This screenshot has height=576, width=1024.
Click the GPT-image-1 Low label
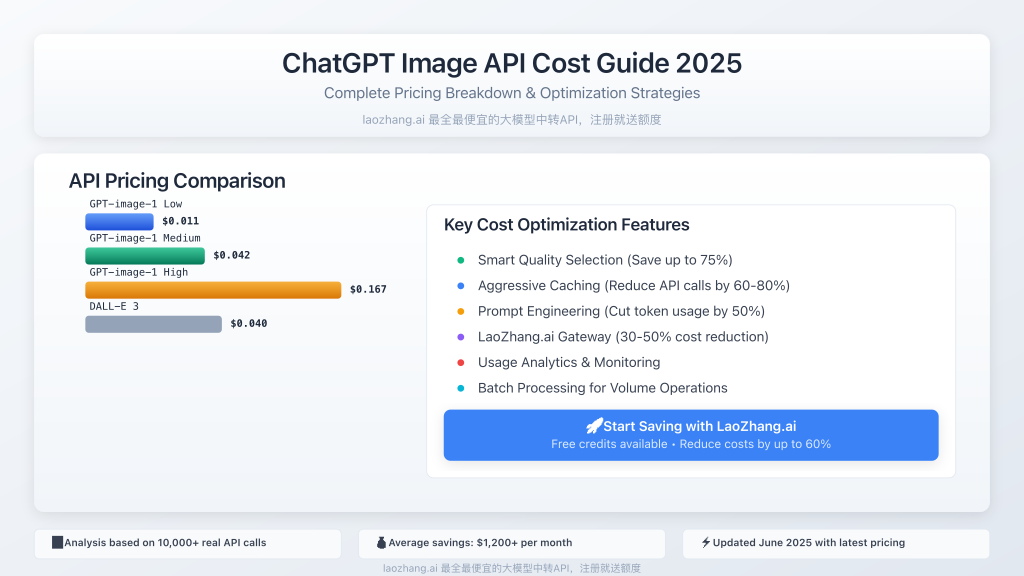(136, 204)
